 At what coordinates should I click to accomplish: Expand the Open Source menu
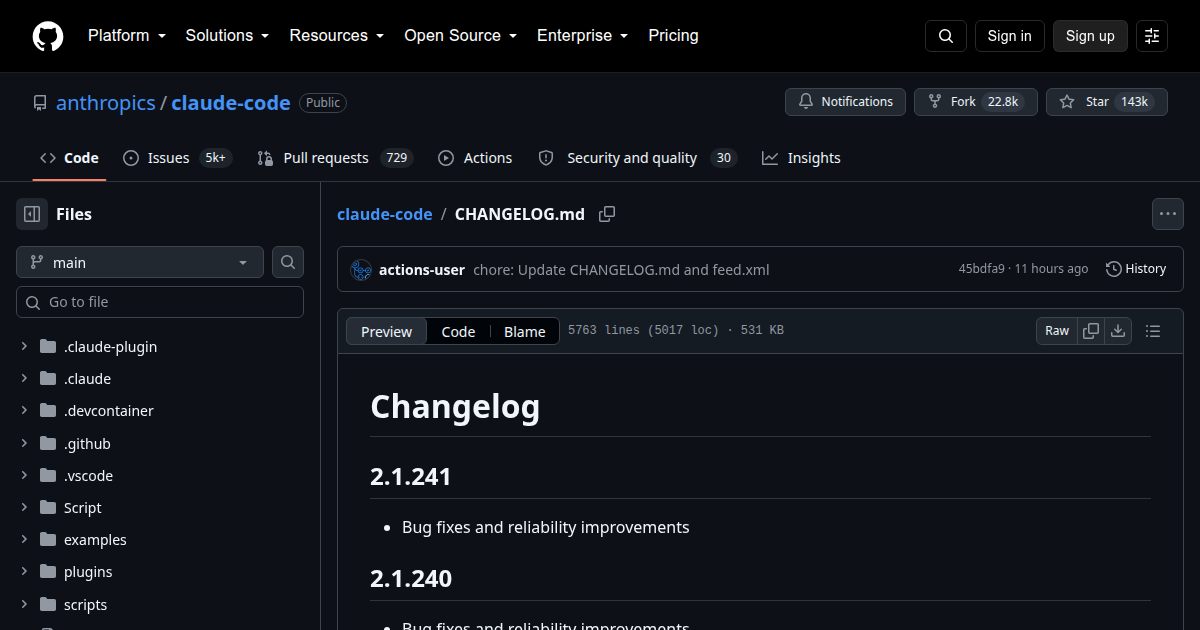click(x=460, y=36)
